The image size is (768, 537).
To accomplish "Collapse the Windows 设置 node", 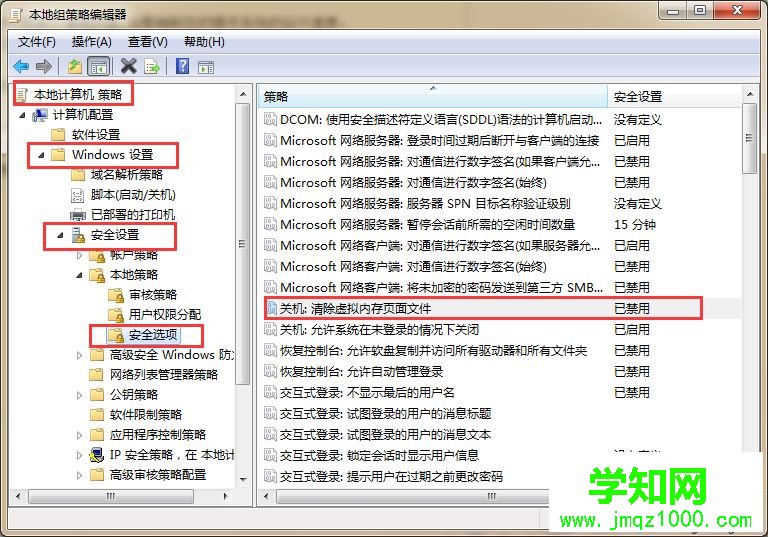I will click(42, 155).
